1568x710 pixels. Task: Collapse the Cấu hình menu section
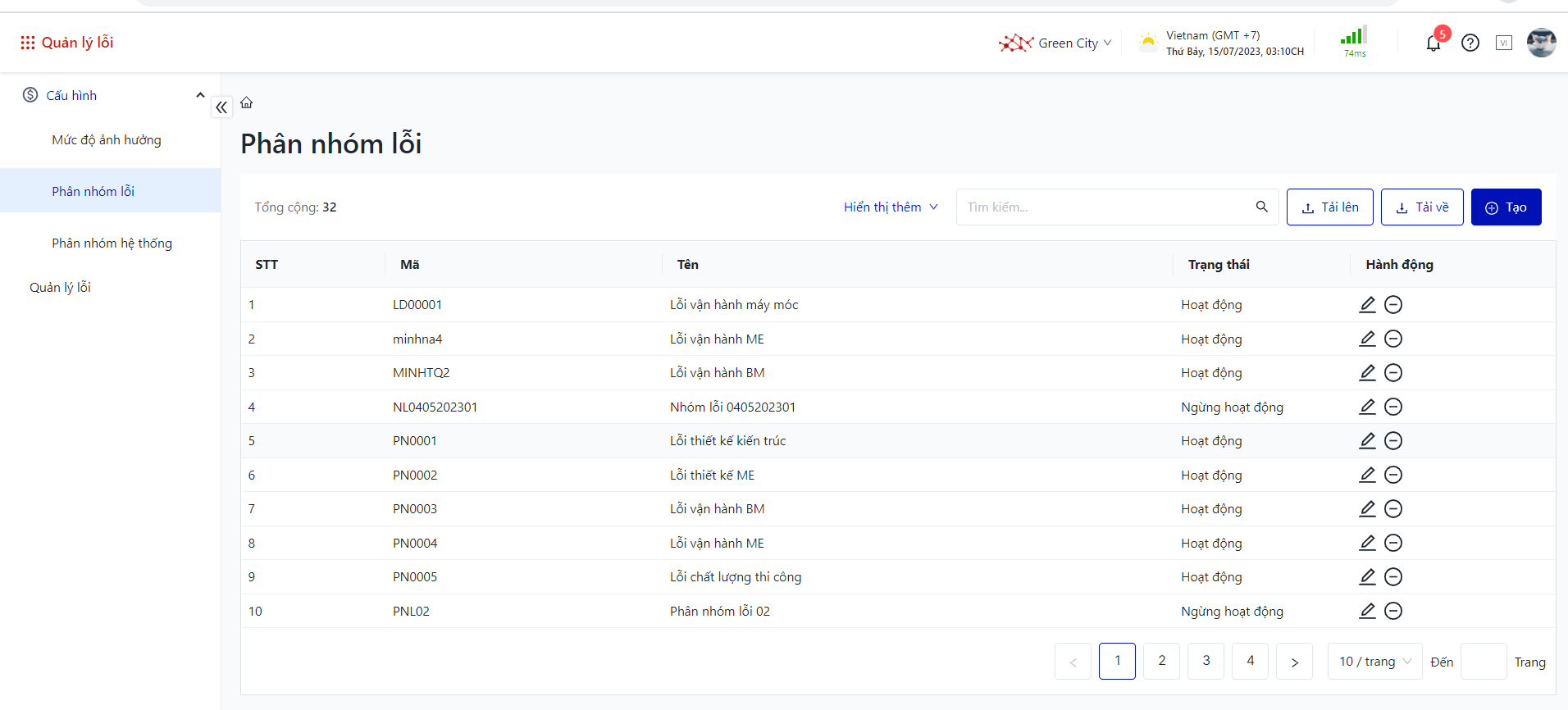(200, 95)
